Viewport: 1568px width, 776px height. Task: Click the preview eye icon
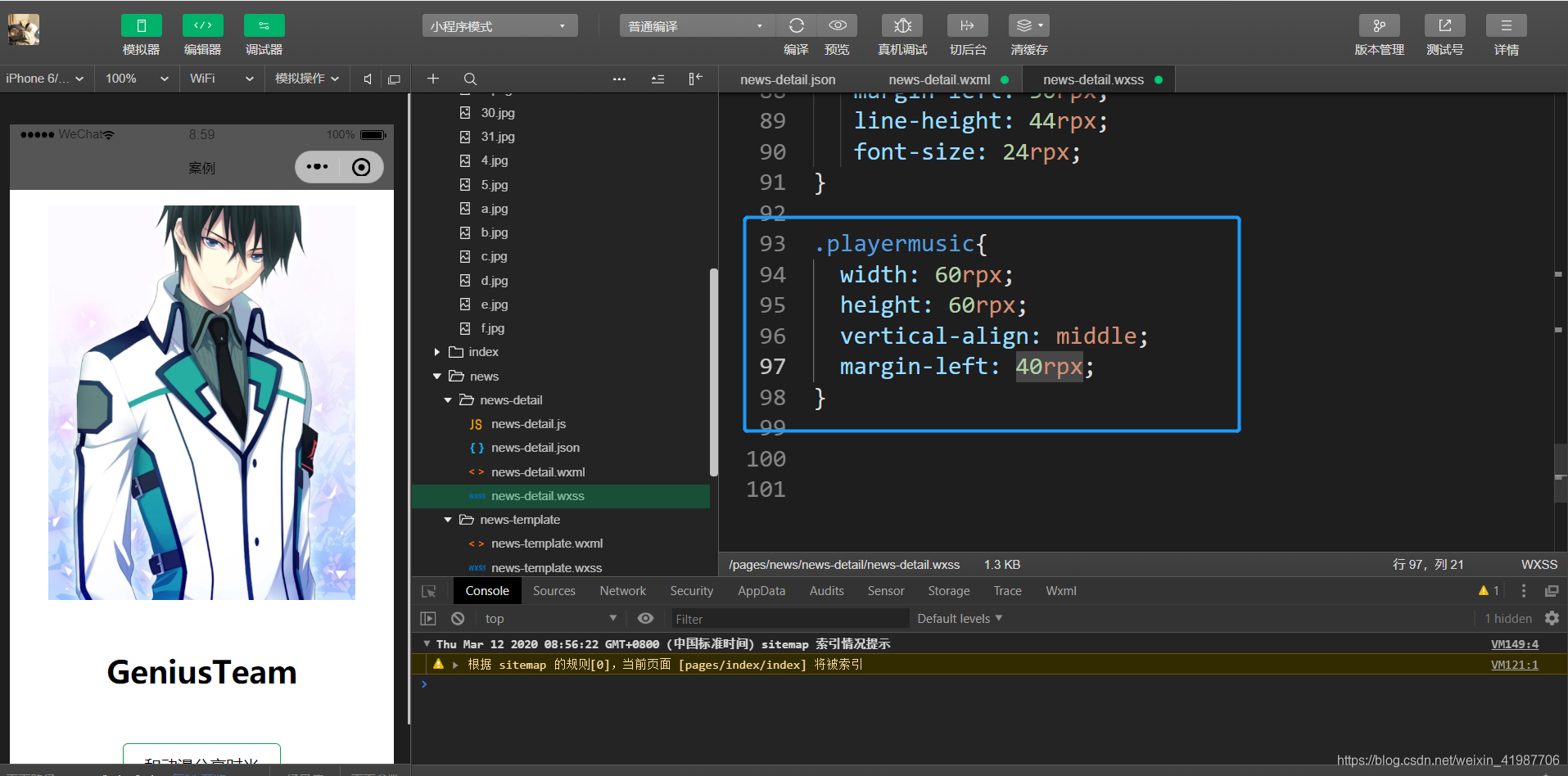point(837,25)
